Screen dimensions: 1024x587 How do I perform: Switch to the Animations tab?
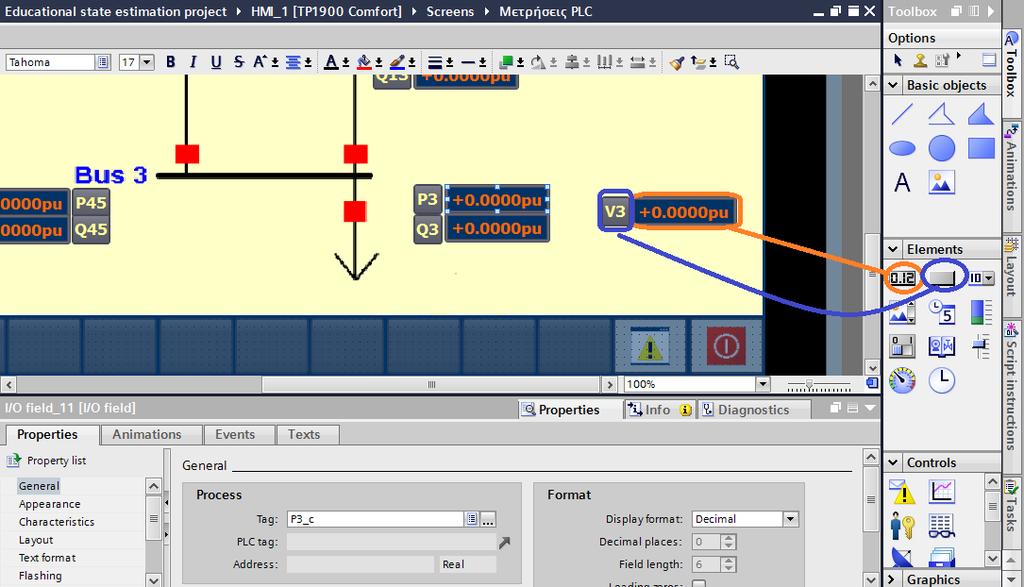pos(147,434)
